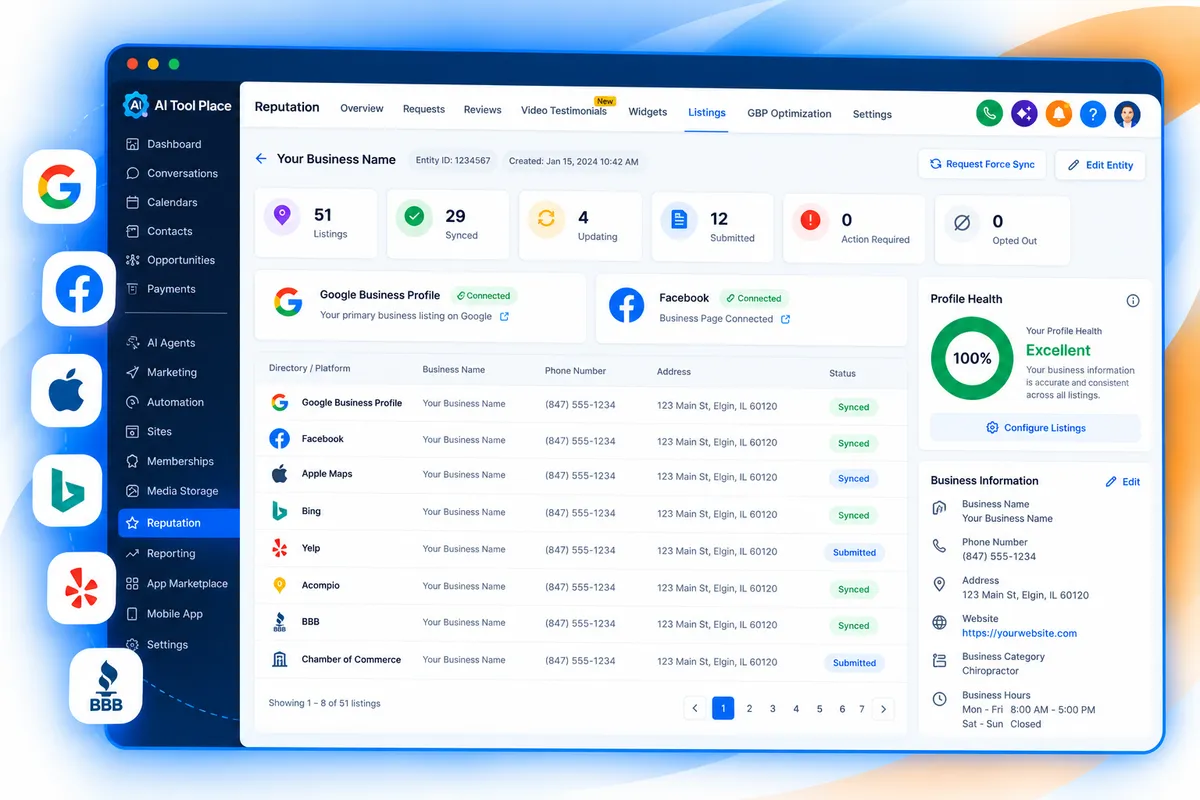Click the Marketing megaphone icon
1200x800 pixels.
133,372
